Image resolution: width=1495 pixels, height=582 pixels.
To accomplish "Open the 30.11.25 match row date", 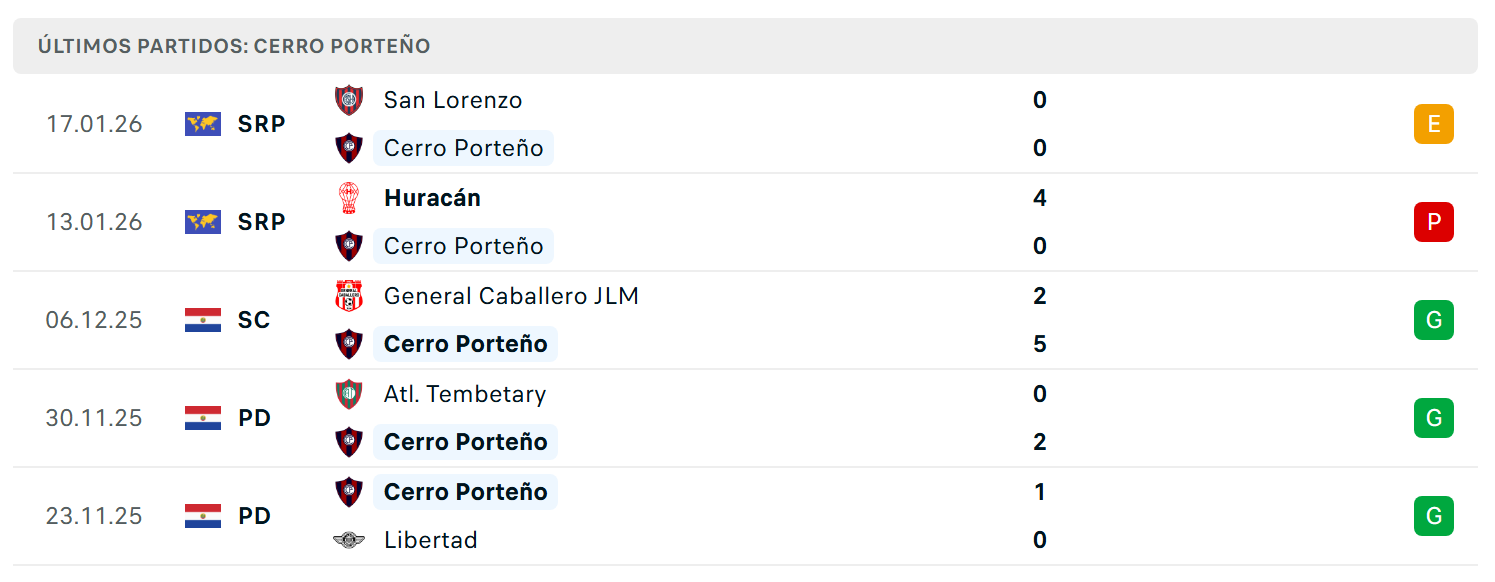I will [94, 418].
